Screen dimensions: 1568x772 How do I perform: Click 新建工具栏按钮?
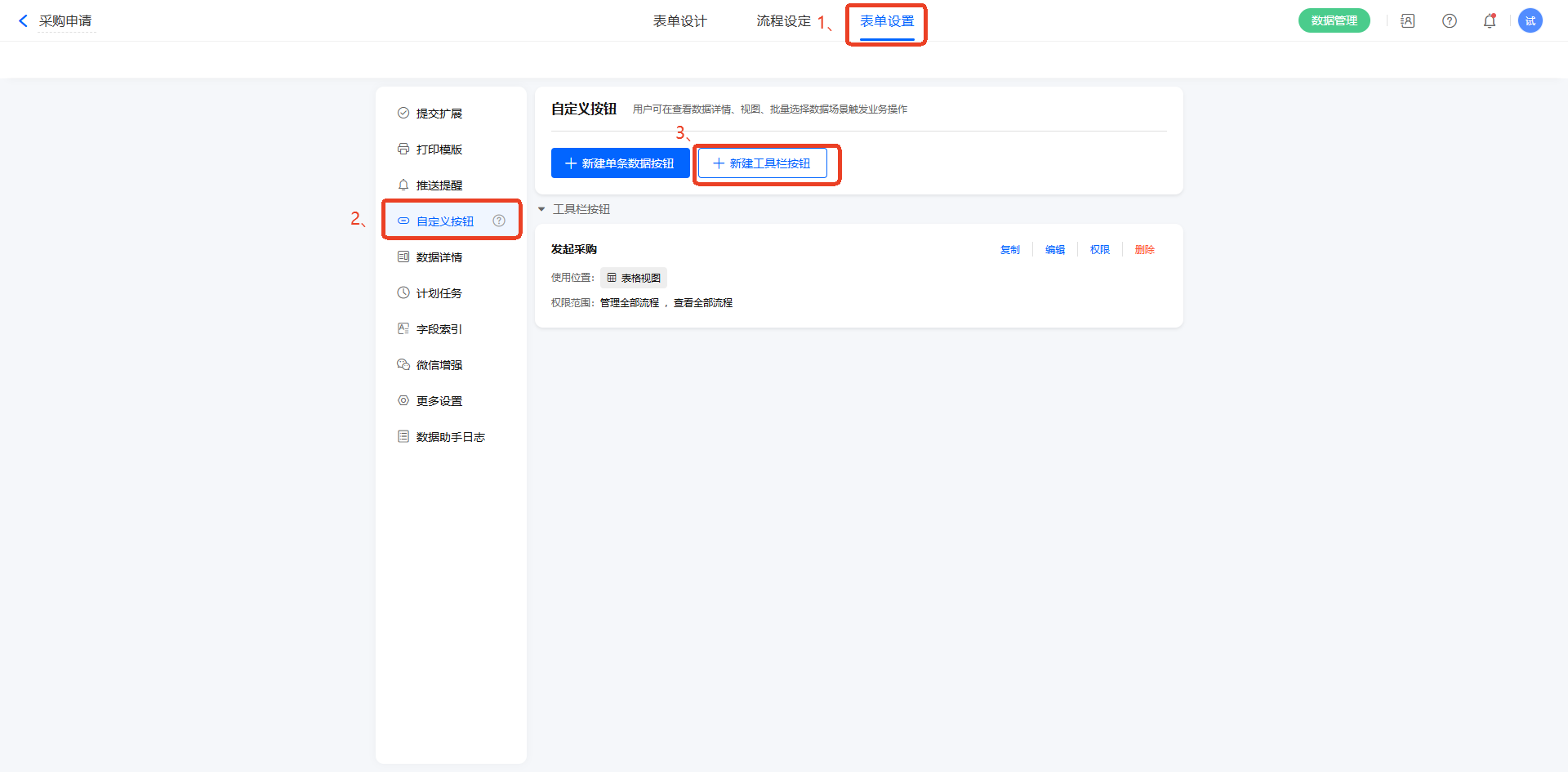pyautogui.click(x=762, y=163)
